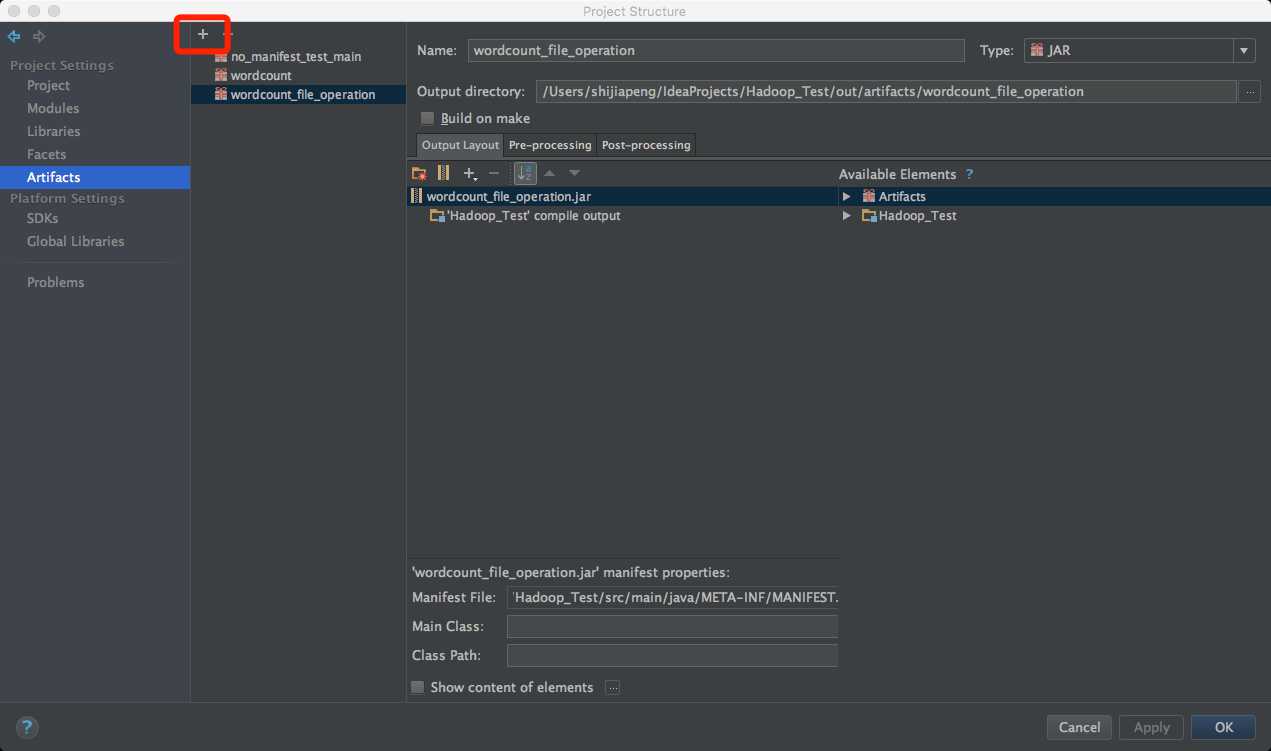Click the artifact Name input field
This screenshot has width=1271, height=751.
coord(716,50)
